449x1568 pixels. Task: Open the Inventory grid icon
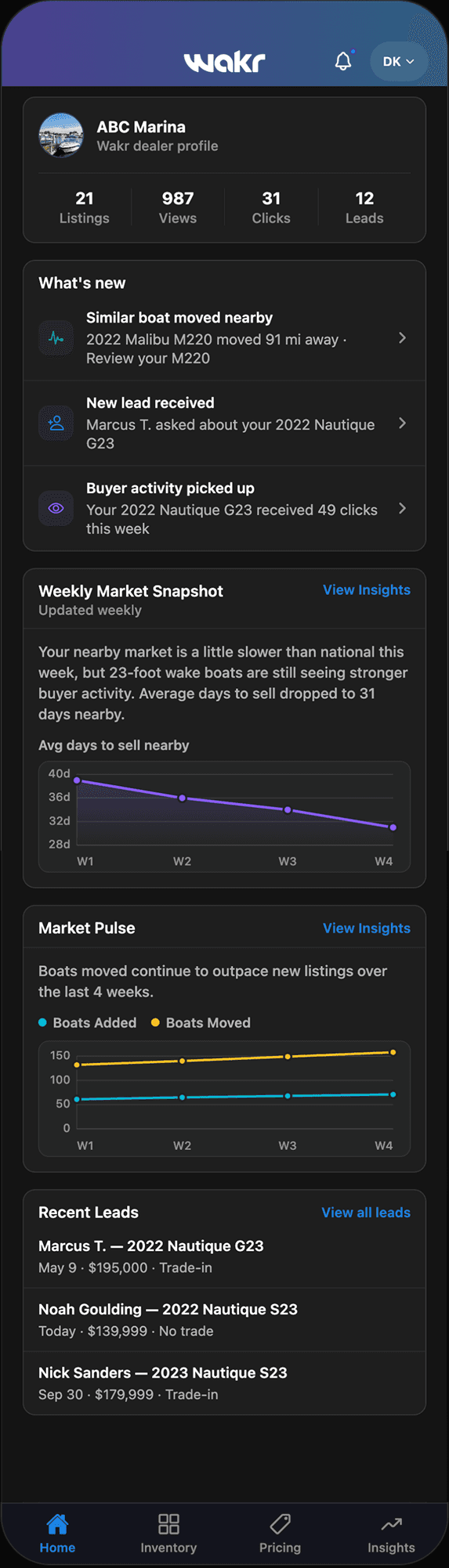coord(168,1523)
